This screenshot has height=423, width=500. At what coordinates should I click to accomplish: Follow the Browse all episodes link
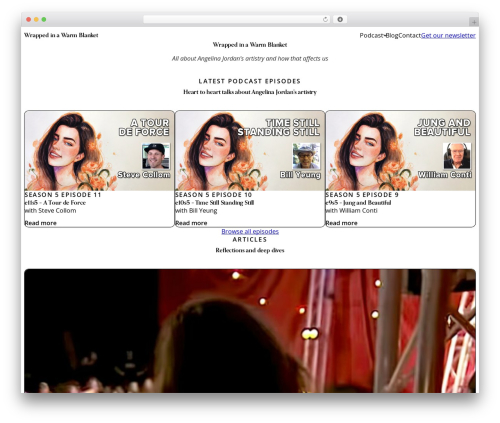click(250, 231)
